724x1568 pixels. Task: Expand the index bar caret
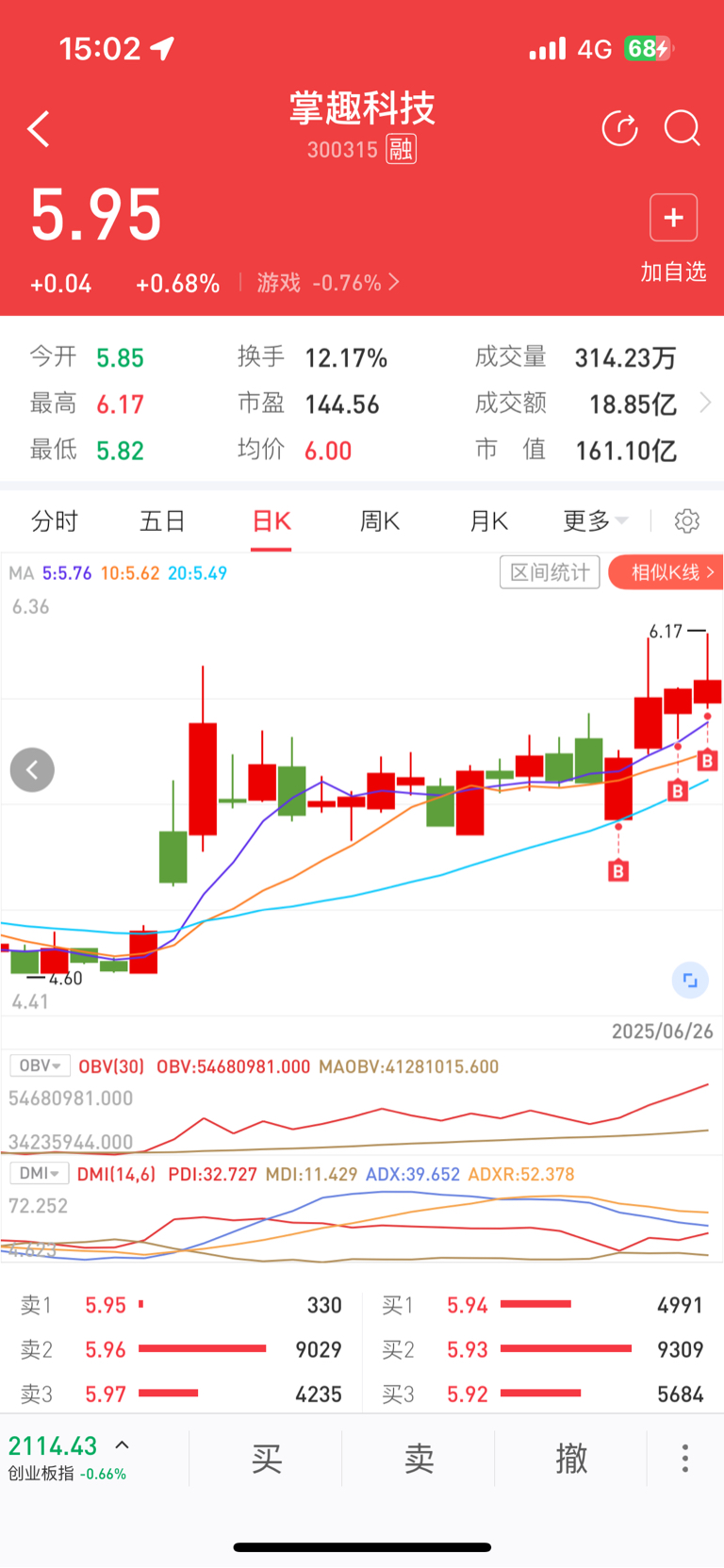coord(122,1444)
